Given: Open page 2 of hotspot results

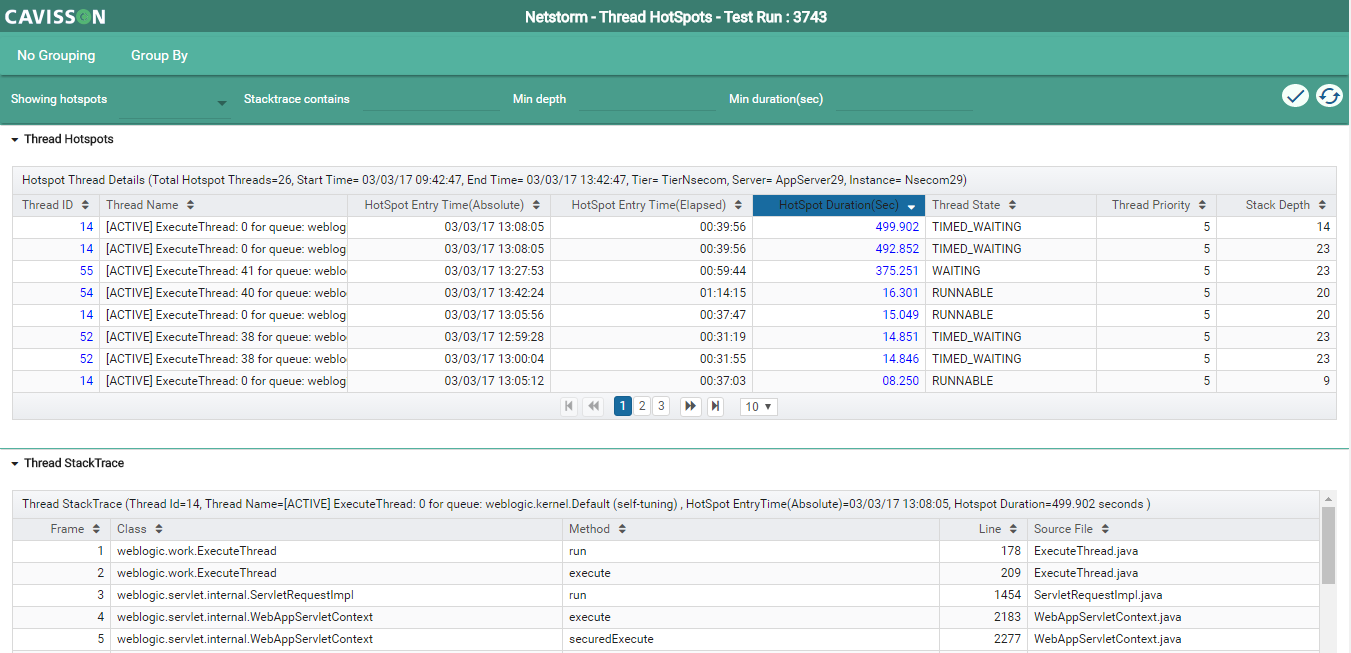Looking at the screenshot, I should tap(642, 406).
